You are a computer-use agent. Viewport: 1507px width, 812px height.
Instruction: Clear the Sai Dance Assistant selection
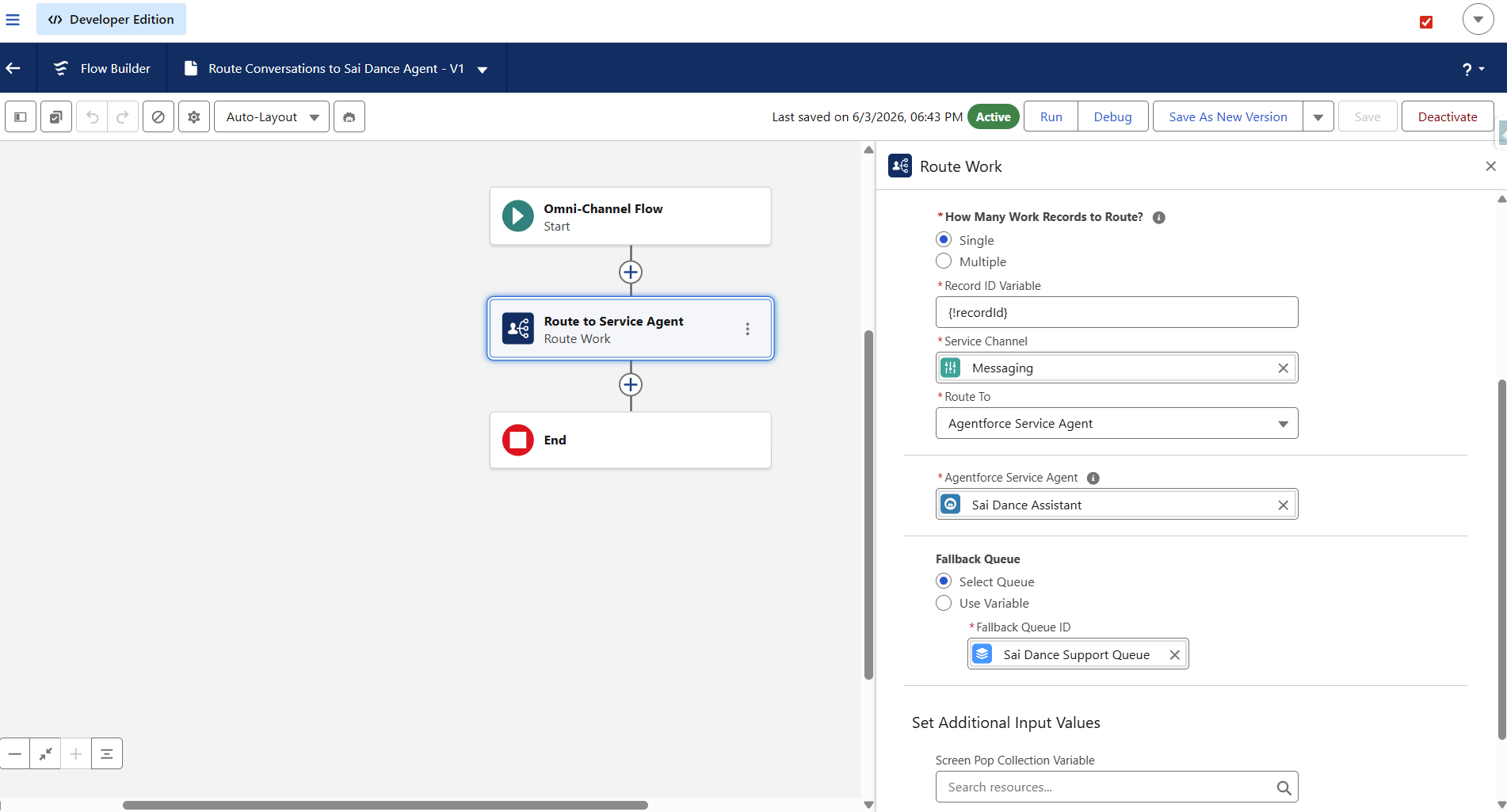click(1283, 505)
